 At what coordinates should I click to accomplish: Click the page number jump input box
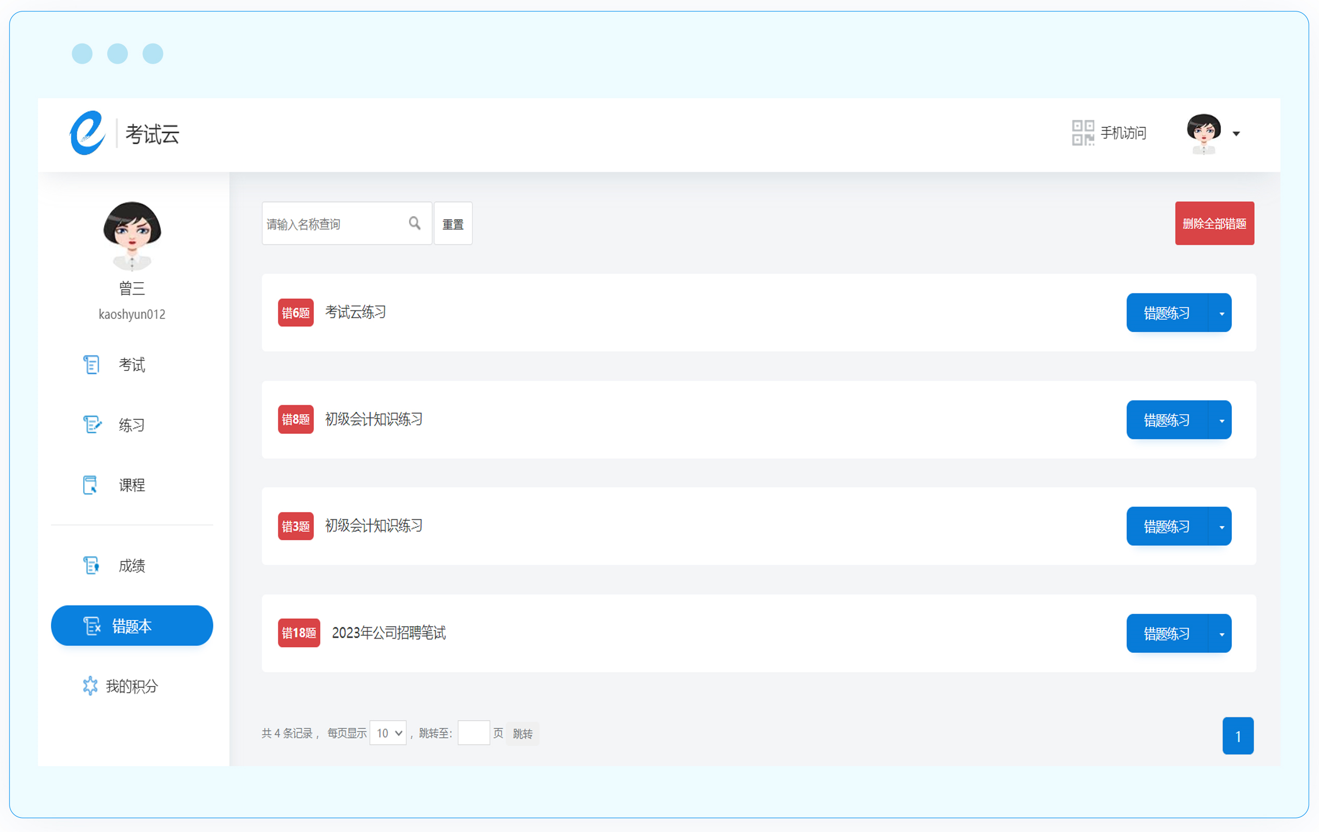[x=473, y=733]
